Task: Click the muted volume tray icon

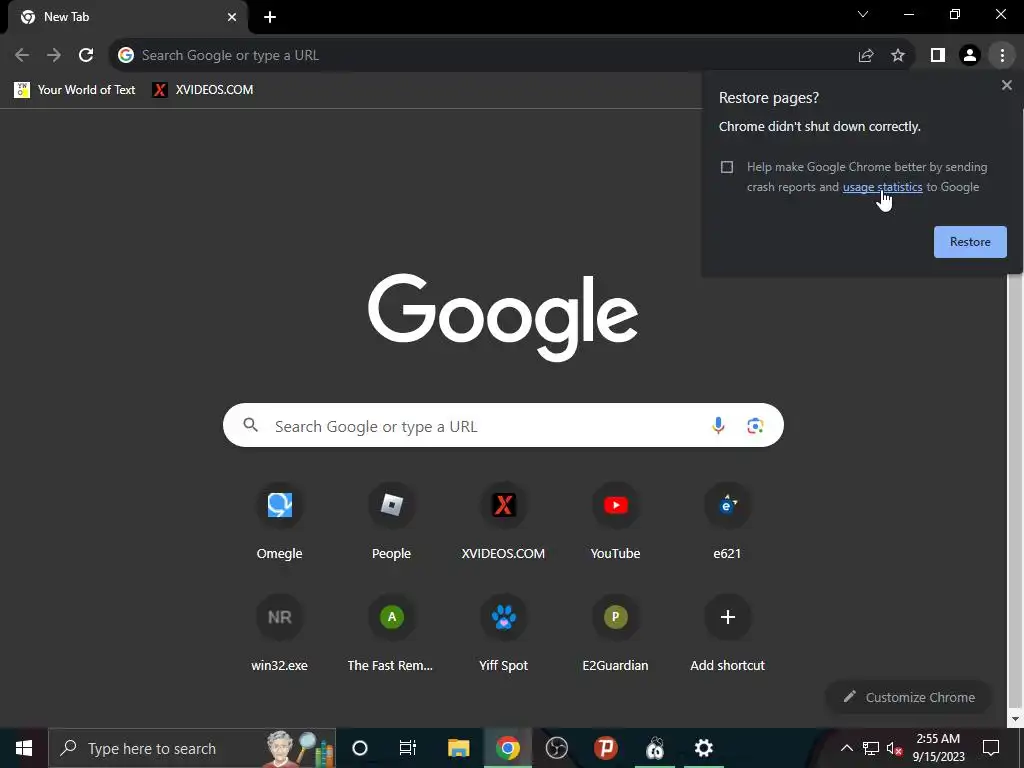Action: click(894, 748)
